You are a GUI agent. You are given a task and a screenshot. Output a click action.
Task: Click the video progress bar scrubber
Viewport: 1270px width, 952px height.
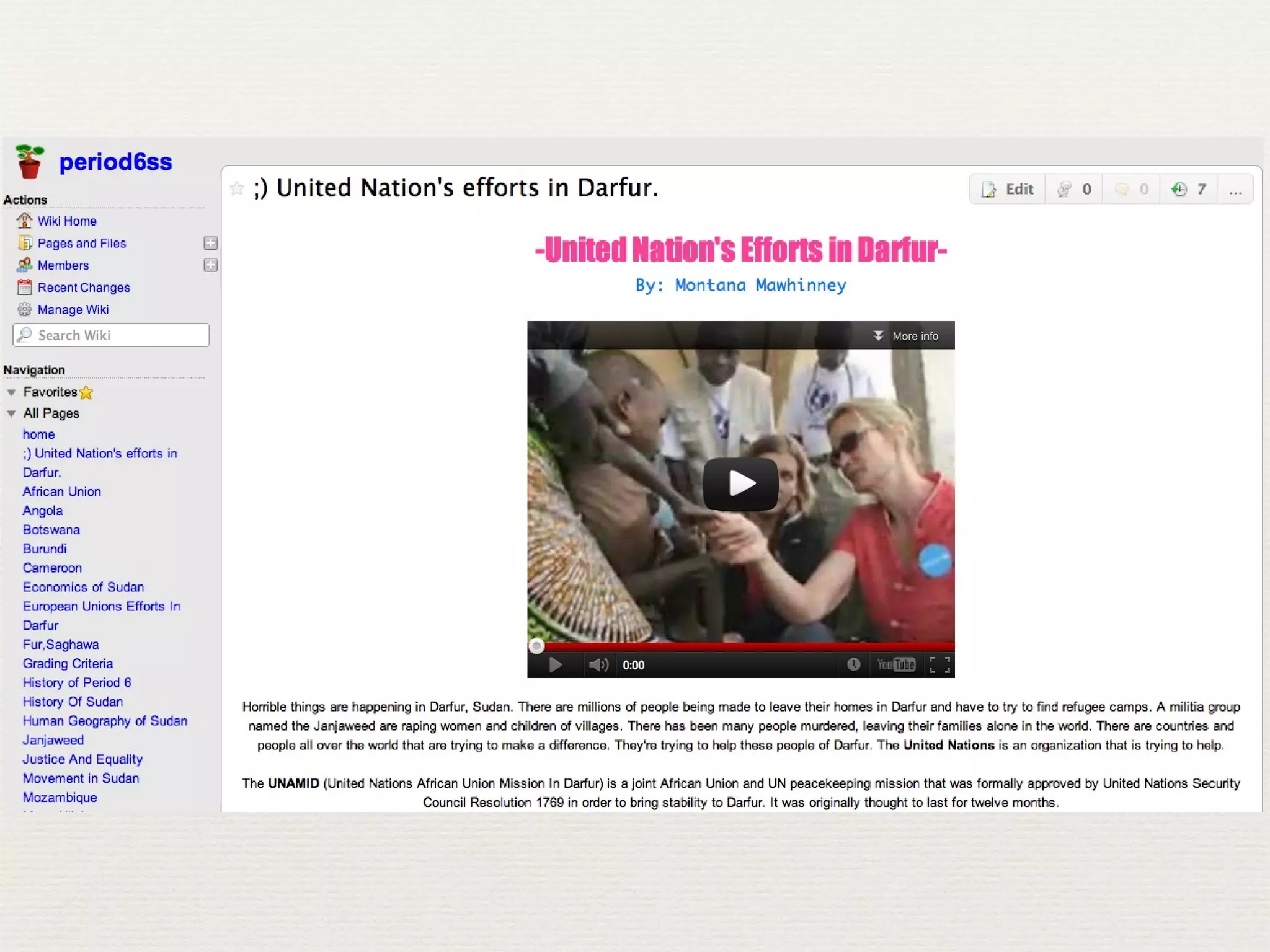(536, 646)
